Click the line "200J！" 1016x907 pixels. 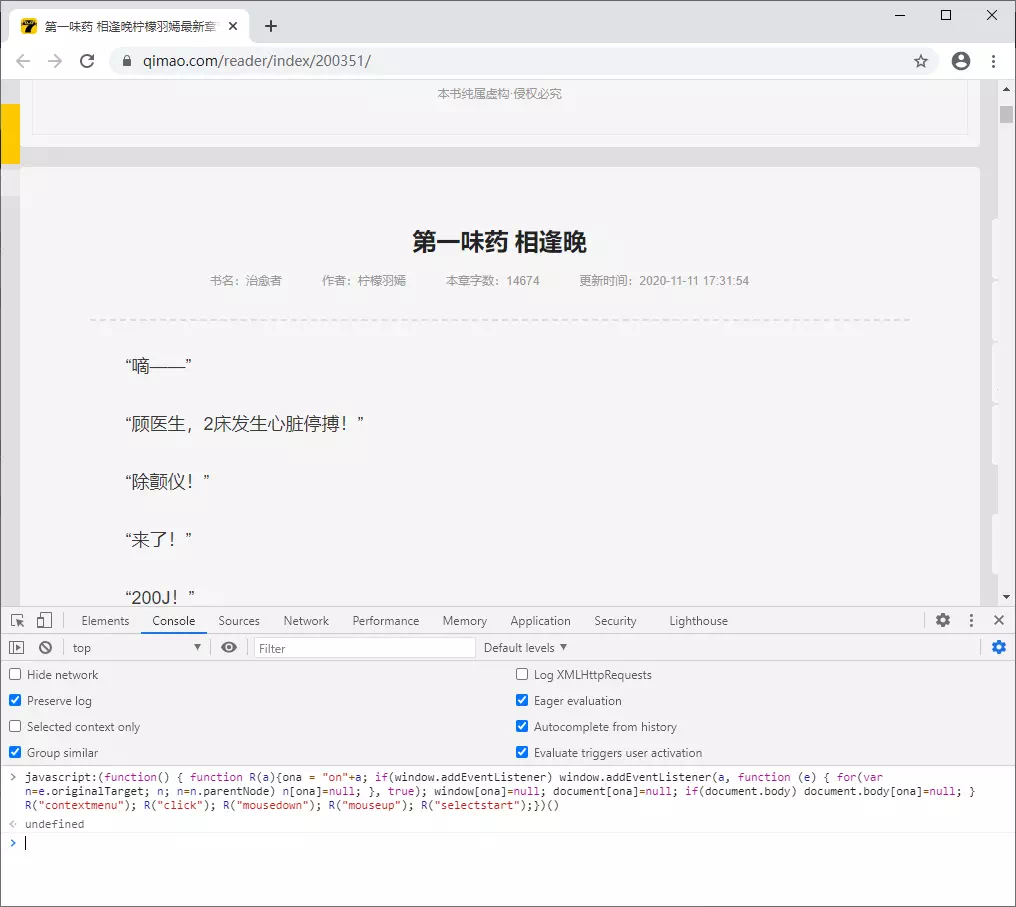160,597
